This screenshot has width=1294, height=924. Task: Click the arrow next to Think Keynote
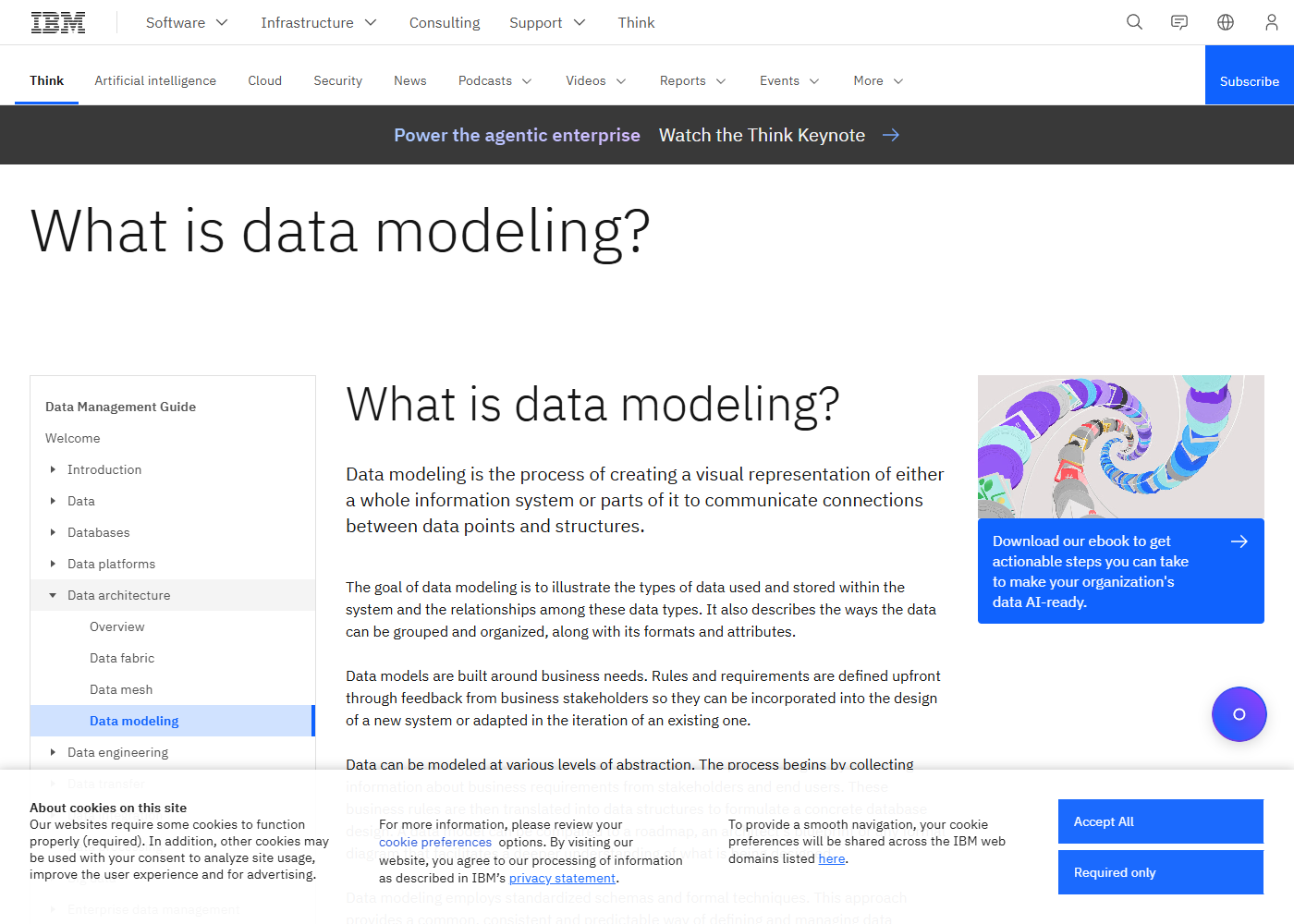coord(891,135)
